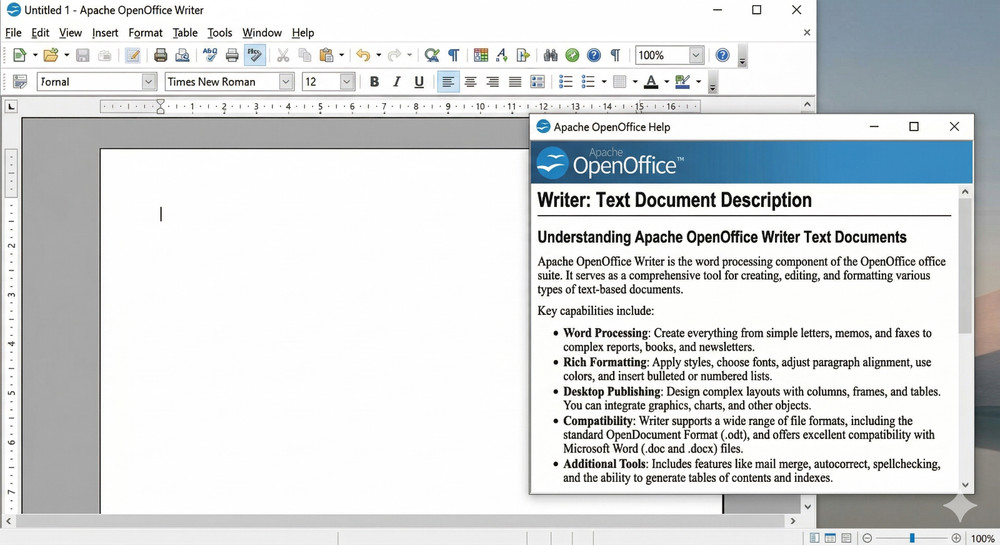
Task: Select Centered paragraph alignment
Action: point(471,82)
